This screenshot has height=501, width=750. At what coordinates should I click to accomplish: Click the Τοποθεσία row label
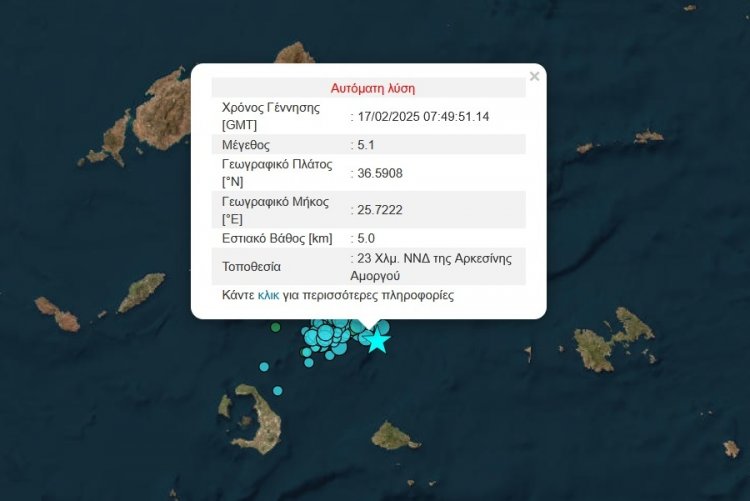(251, 267)
